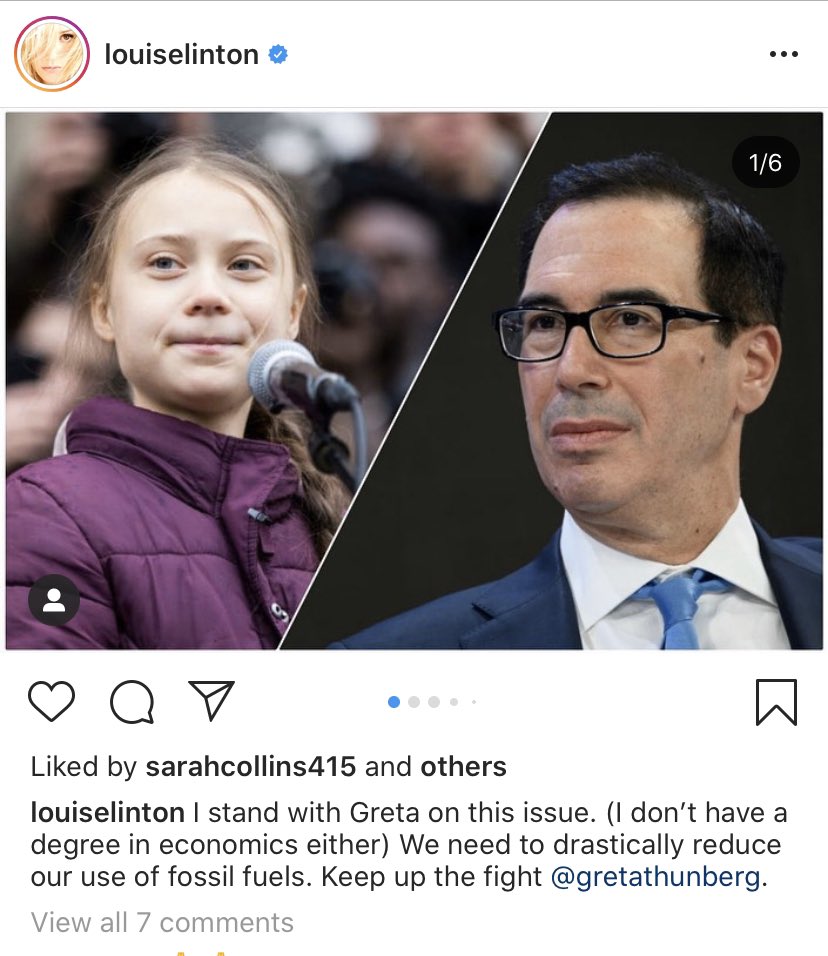Viewport: 828px width, 956px height.
Task: Open sarahcollins415's profile from Liked by line
Action: coord(251,766)
